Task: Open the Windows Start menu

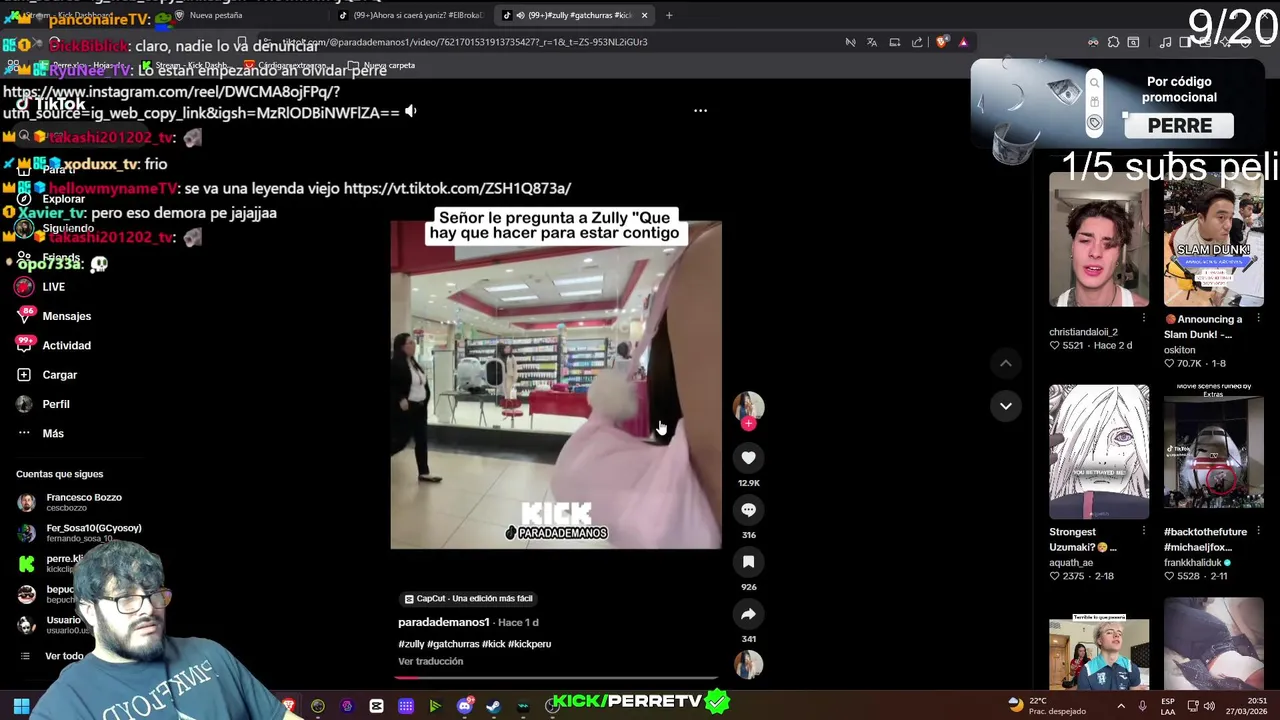Action: point(21,707)
